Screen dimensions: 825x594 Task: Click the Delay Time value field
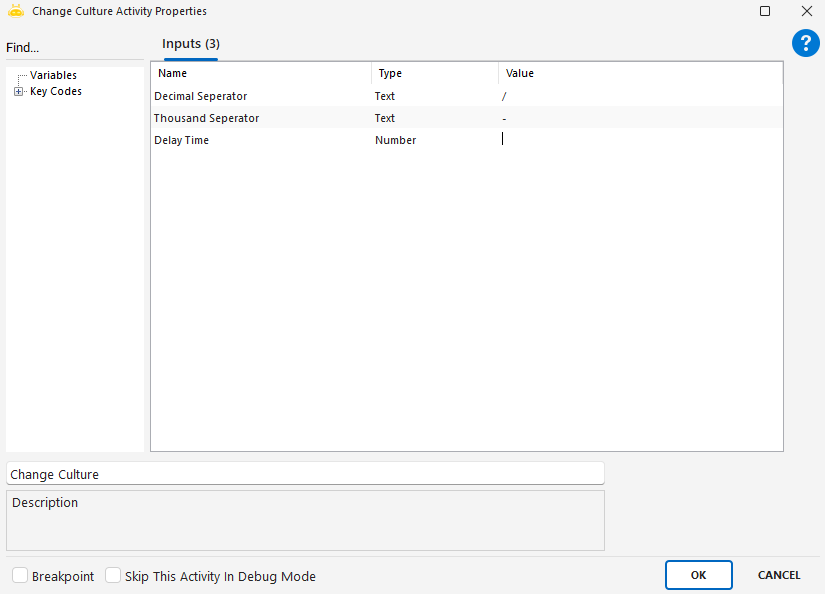640,140
